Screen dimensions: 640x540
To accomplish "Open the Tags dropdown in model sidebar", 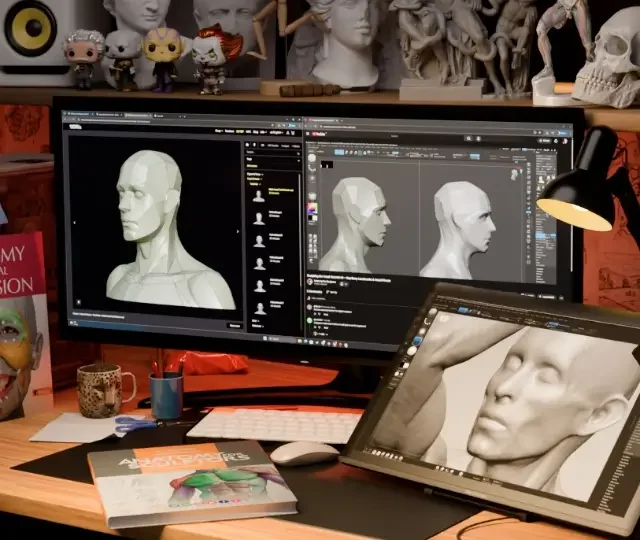I will pos(273,159).
